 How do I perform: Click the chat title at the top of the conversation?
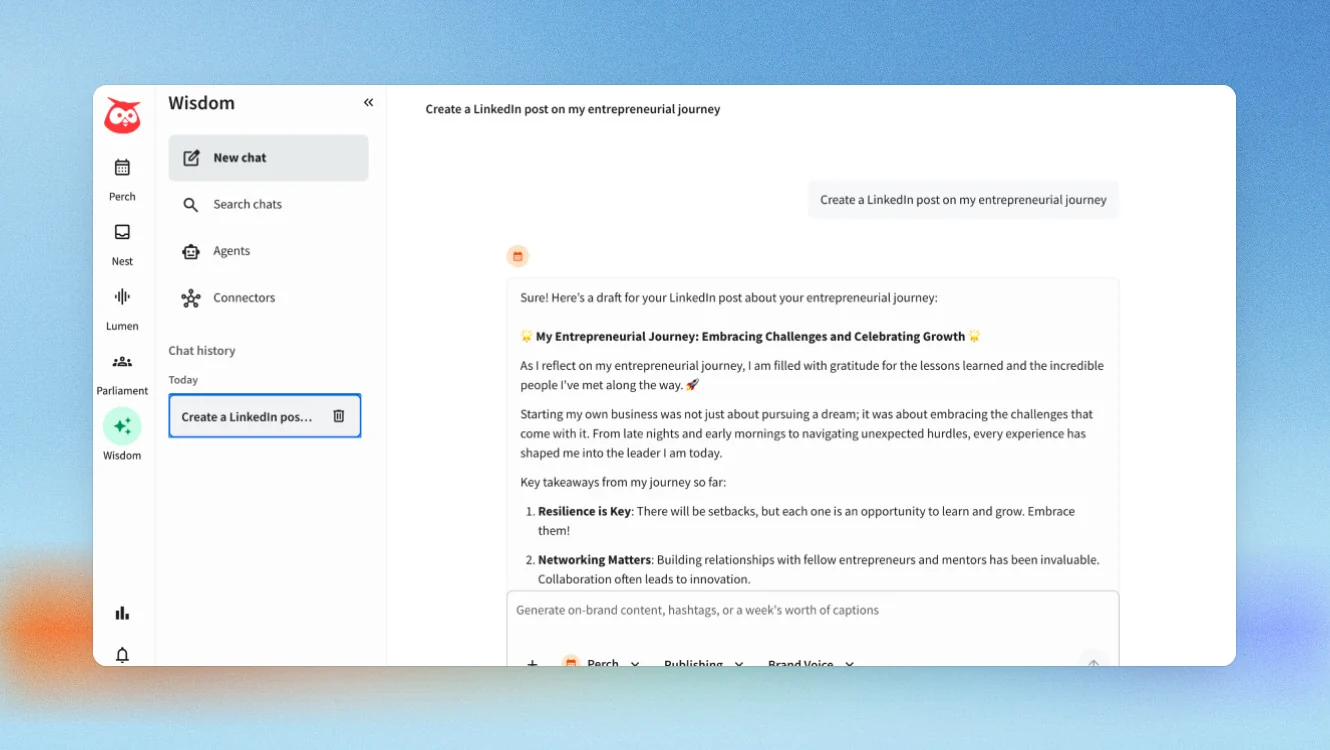[573, 109]
